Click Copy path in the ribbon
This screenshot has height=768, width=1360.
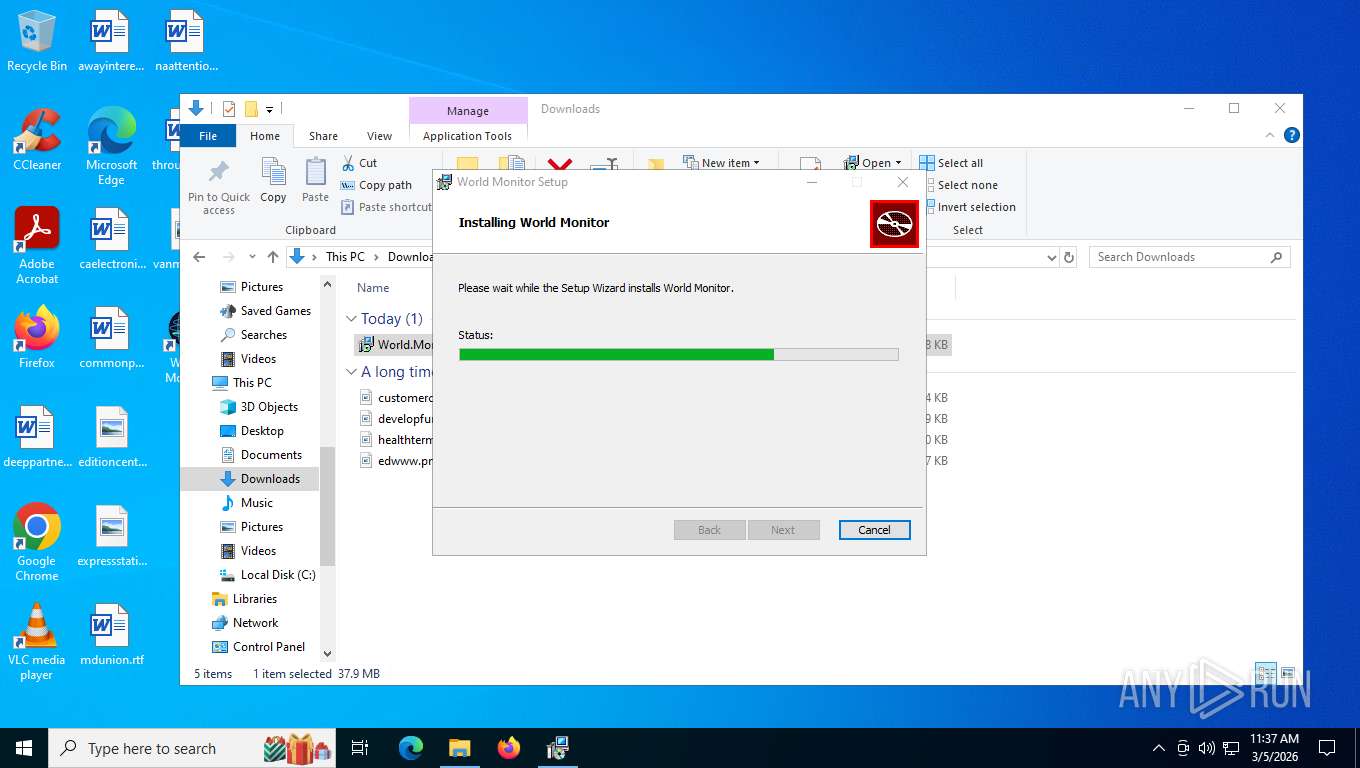(x=376, y=185)
